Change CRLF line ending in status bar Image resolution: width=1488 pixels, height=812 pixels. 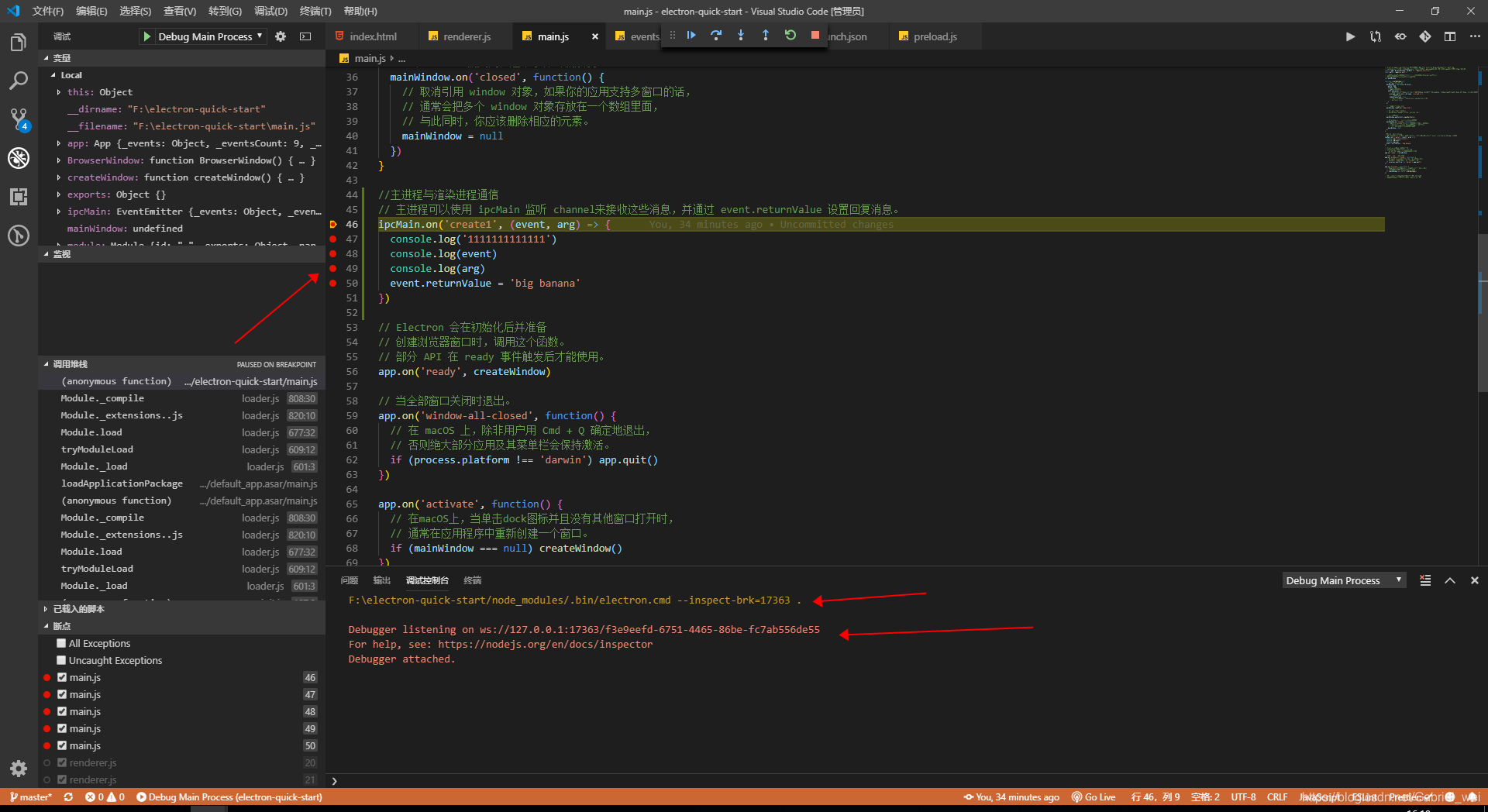1277,797
